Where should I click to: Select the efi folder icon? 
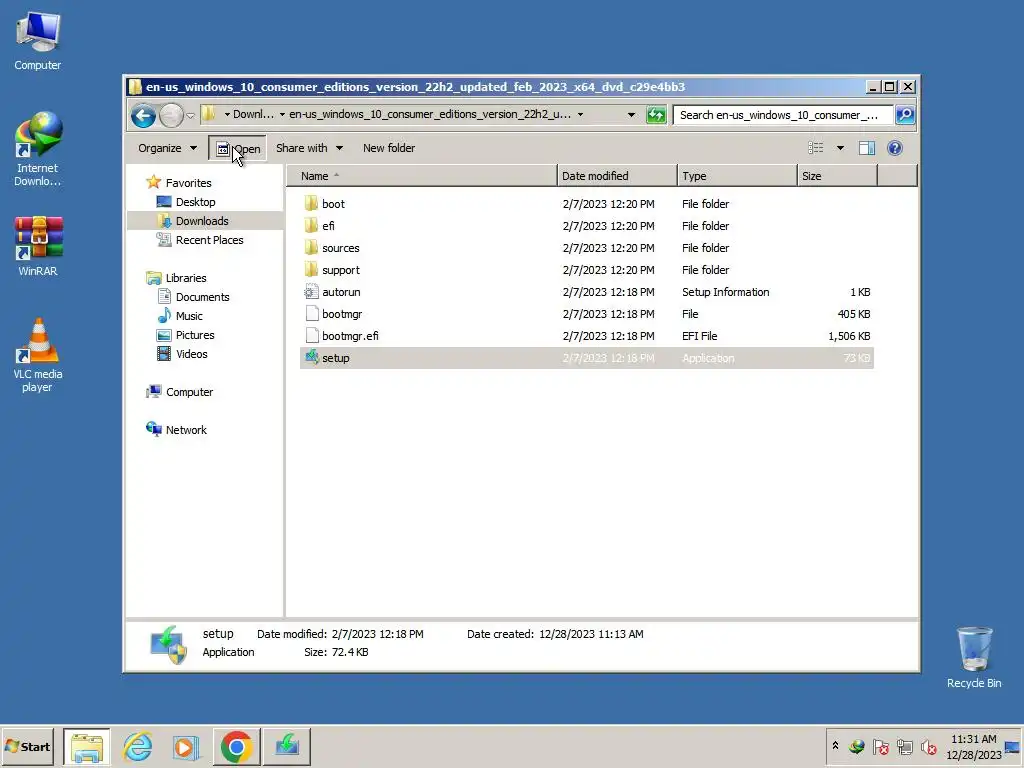(312, 226)
